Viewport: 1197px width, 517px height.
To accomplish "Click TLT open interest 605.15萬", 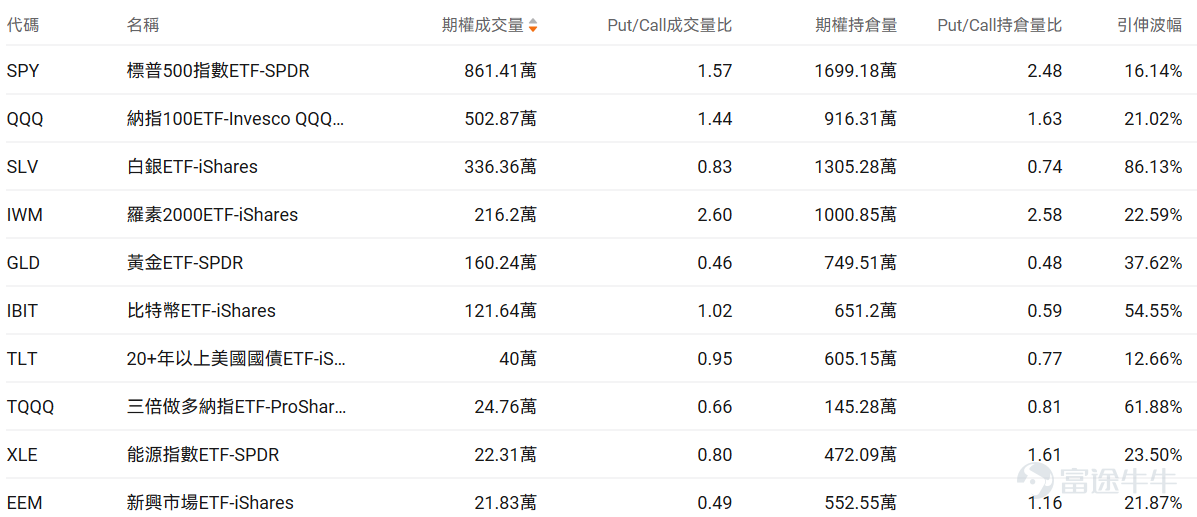I will 860,359.
